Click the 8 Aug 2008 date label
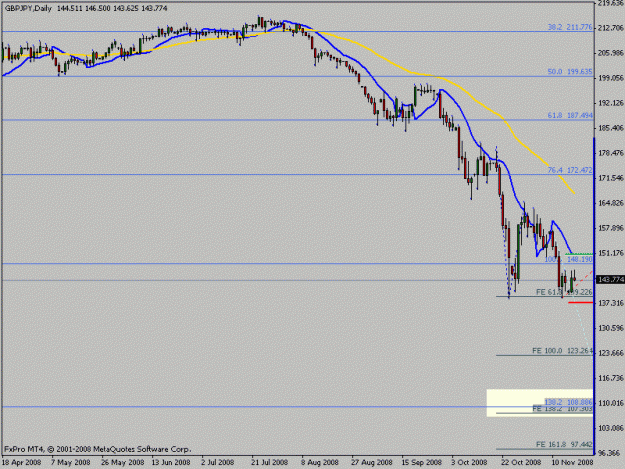 pos(320,463)
